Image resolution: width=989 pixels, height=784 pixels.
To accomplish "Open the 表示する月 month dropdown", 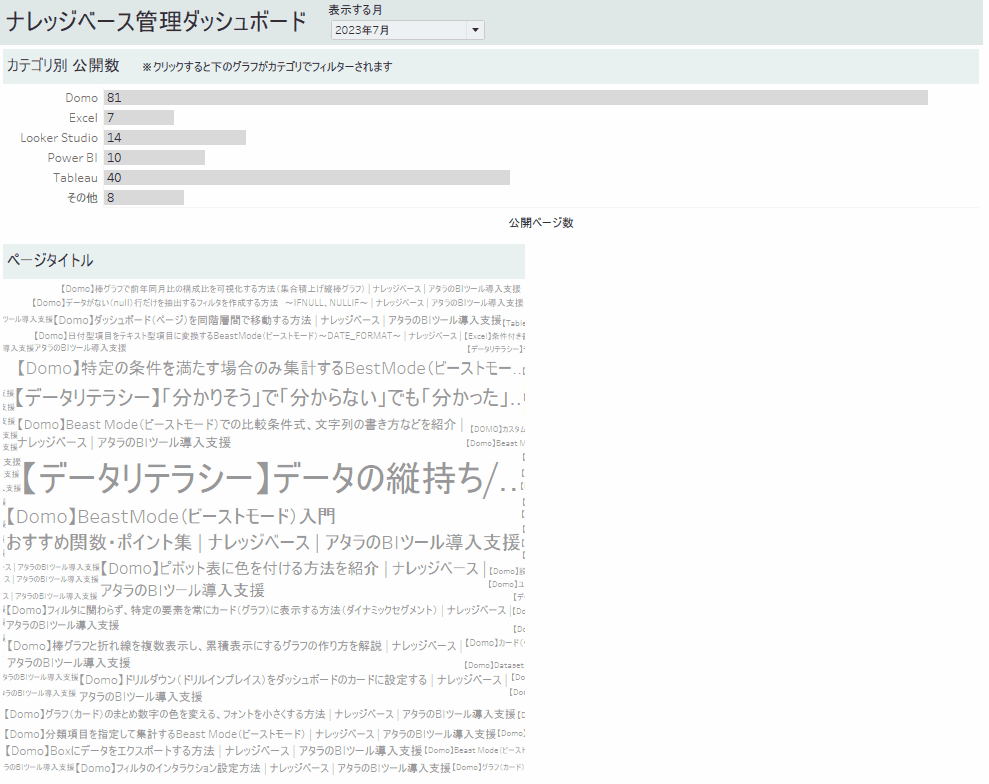I will (x=407, y=30).
